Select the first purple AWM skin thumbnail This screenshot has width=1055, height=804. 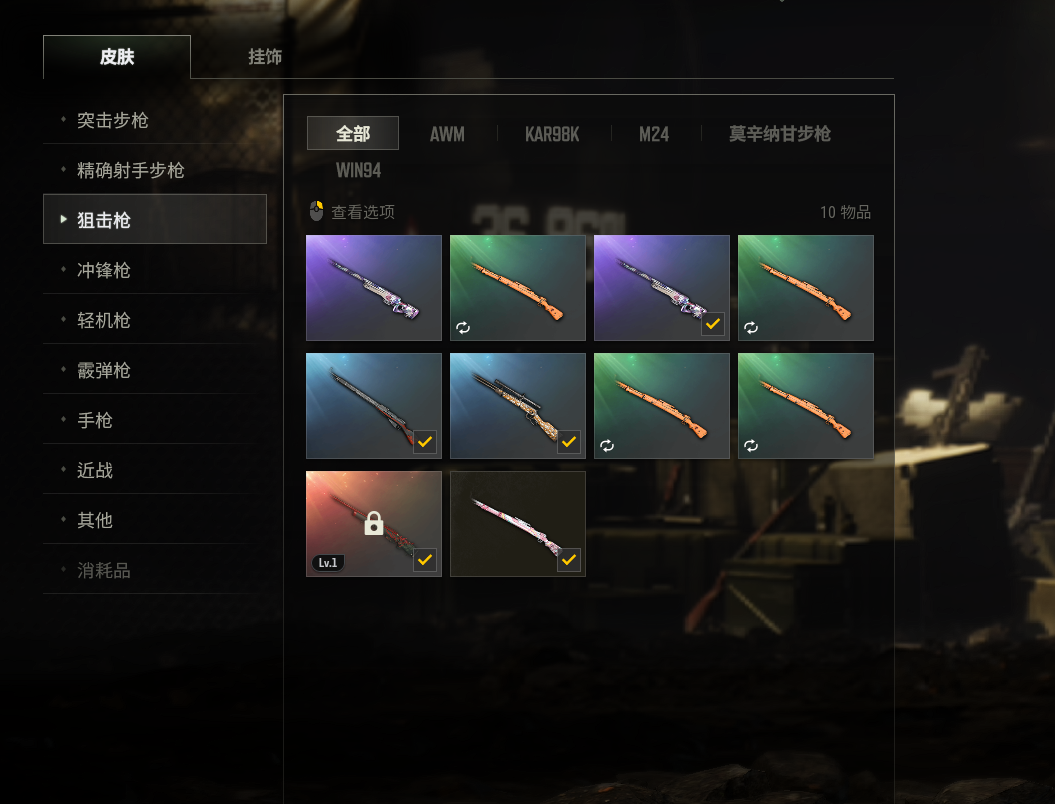point(374,288)
